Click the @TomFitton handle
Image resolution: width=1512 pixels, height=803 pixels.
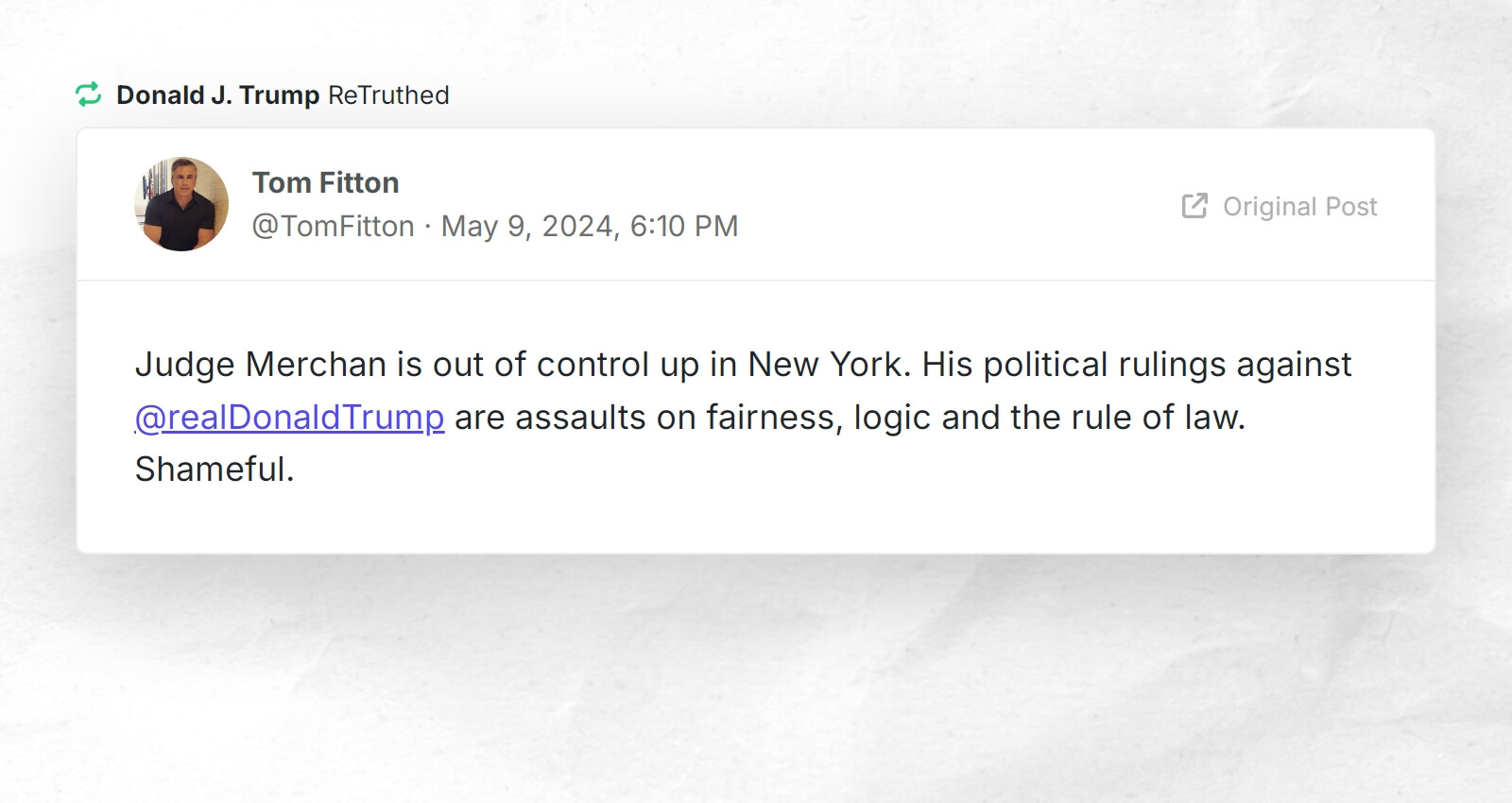click(333, 226)
